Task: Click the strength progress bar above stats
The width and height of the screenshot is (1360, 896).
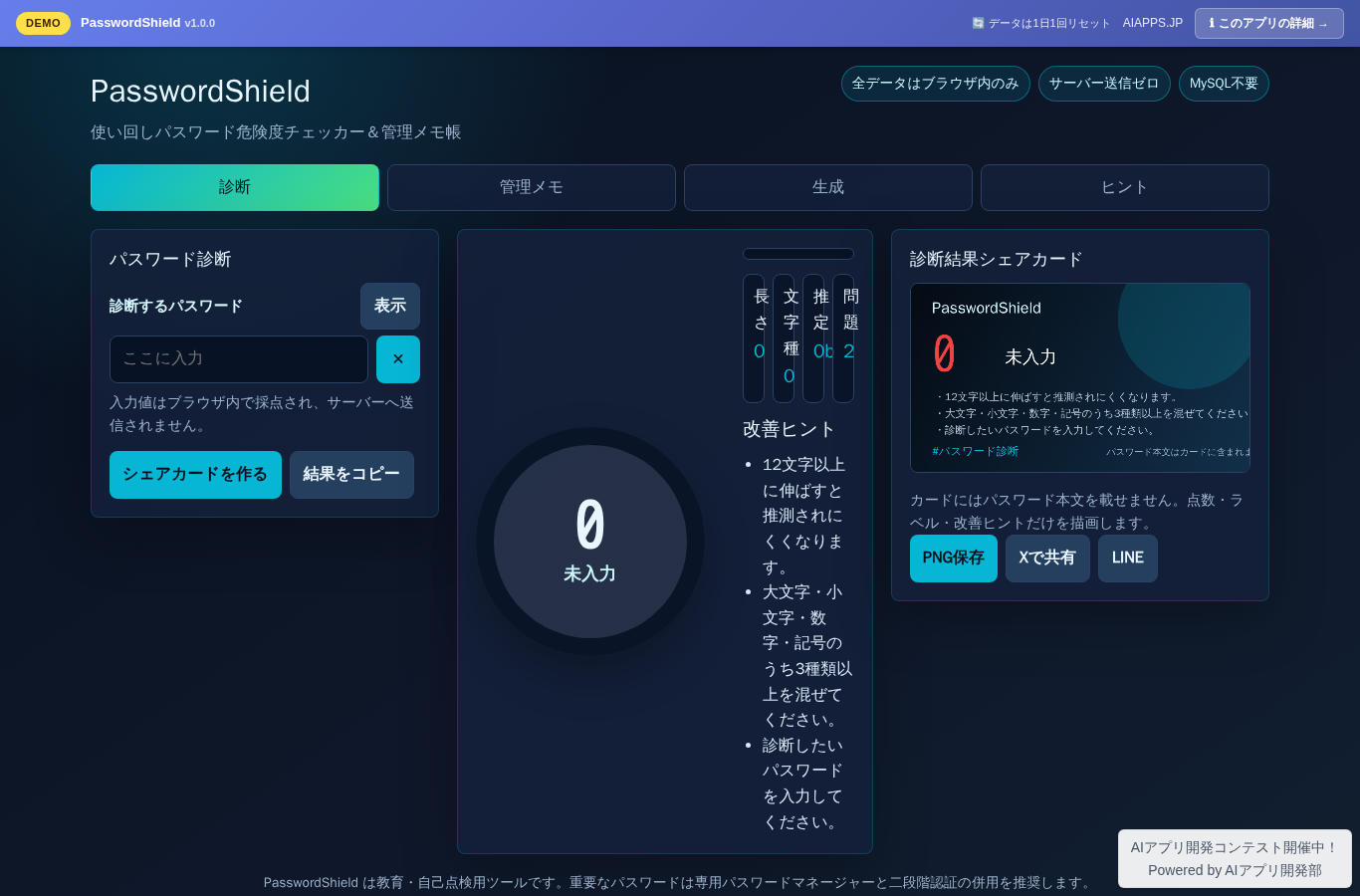Action: pyautogui.click(x=798, y=254)
